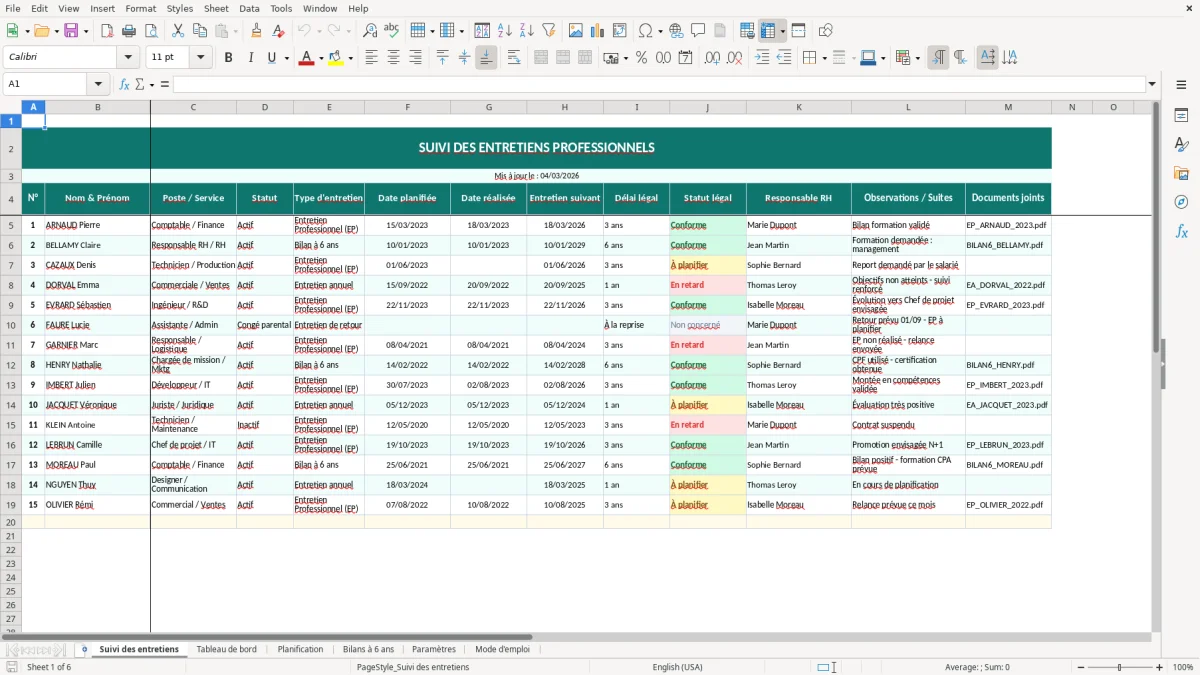Open the Open-document folder dropdown arrow
Screen dimensions: 1200x675
[57, 31]
